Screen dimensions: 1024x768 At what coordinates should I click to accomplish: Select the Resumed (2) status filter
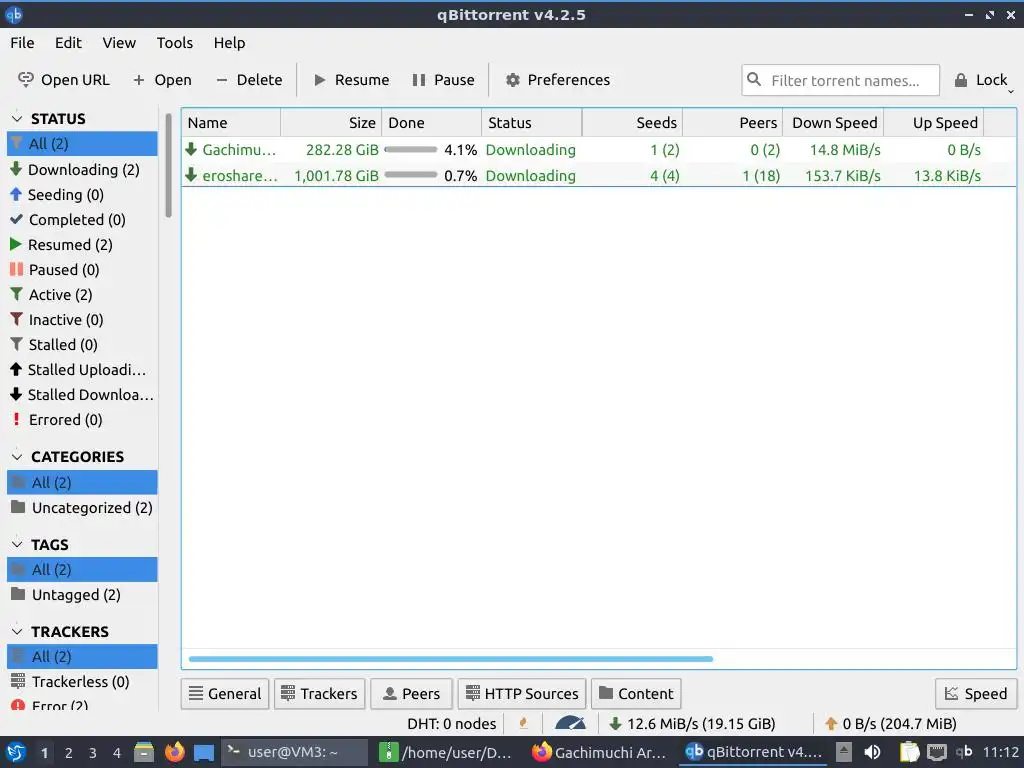pos(82,245)
